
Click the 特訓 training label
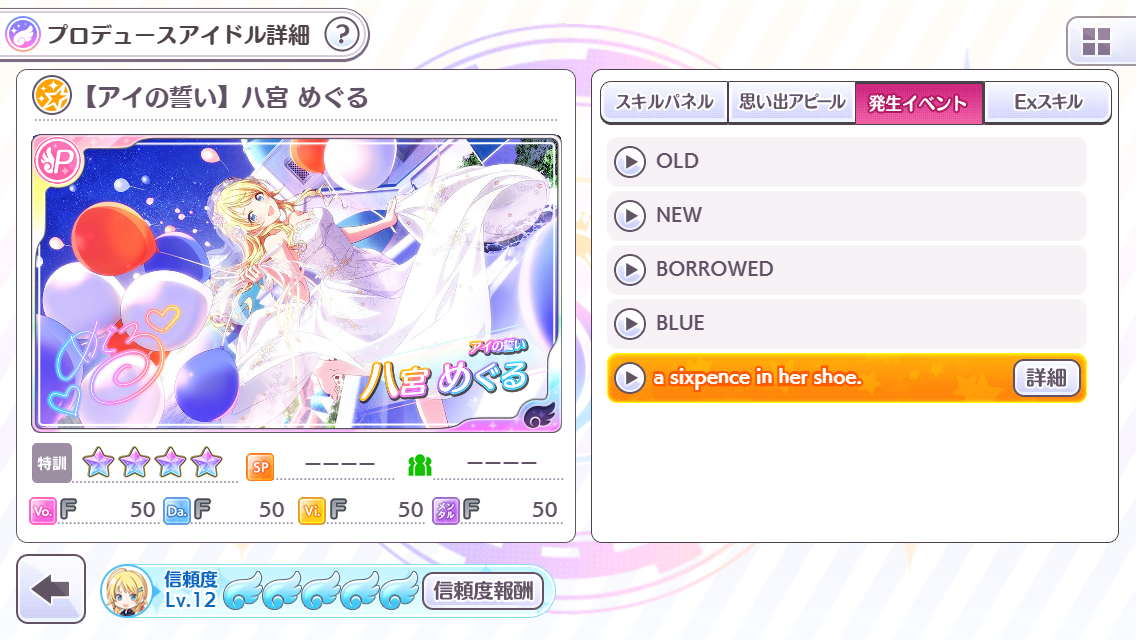point(51,463)
